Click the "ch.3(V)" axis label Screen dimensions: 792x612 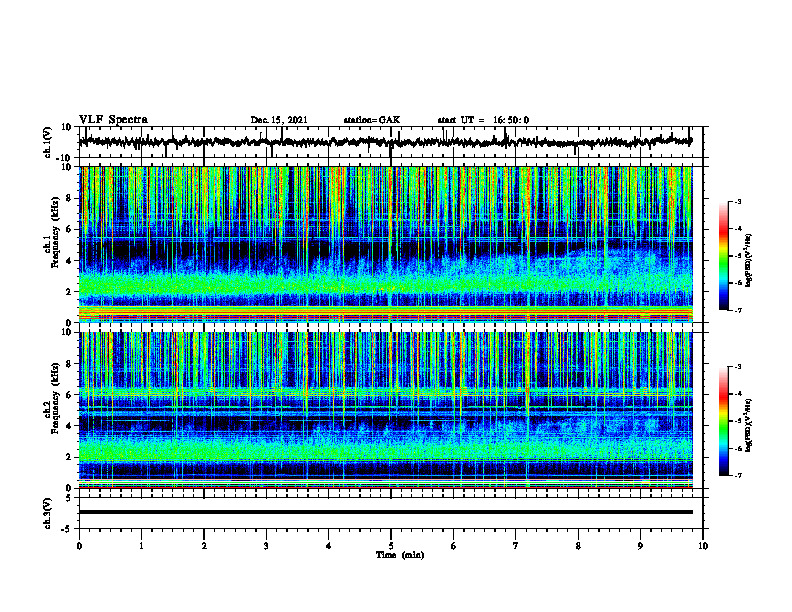tap(48, 514)
